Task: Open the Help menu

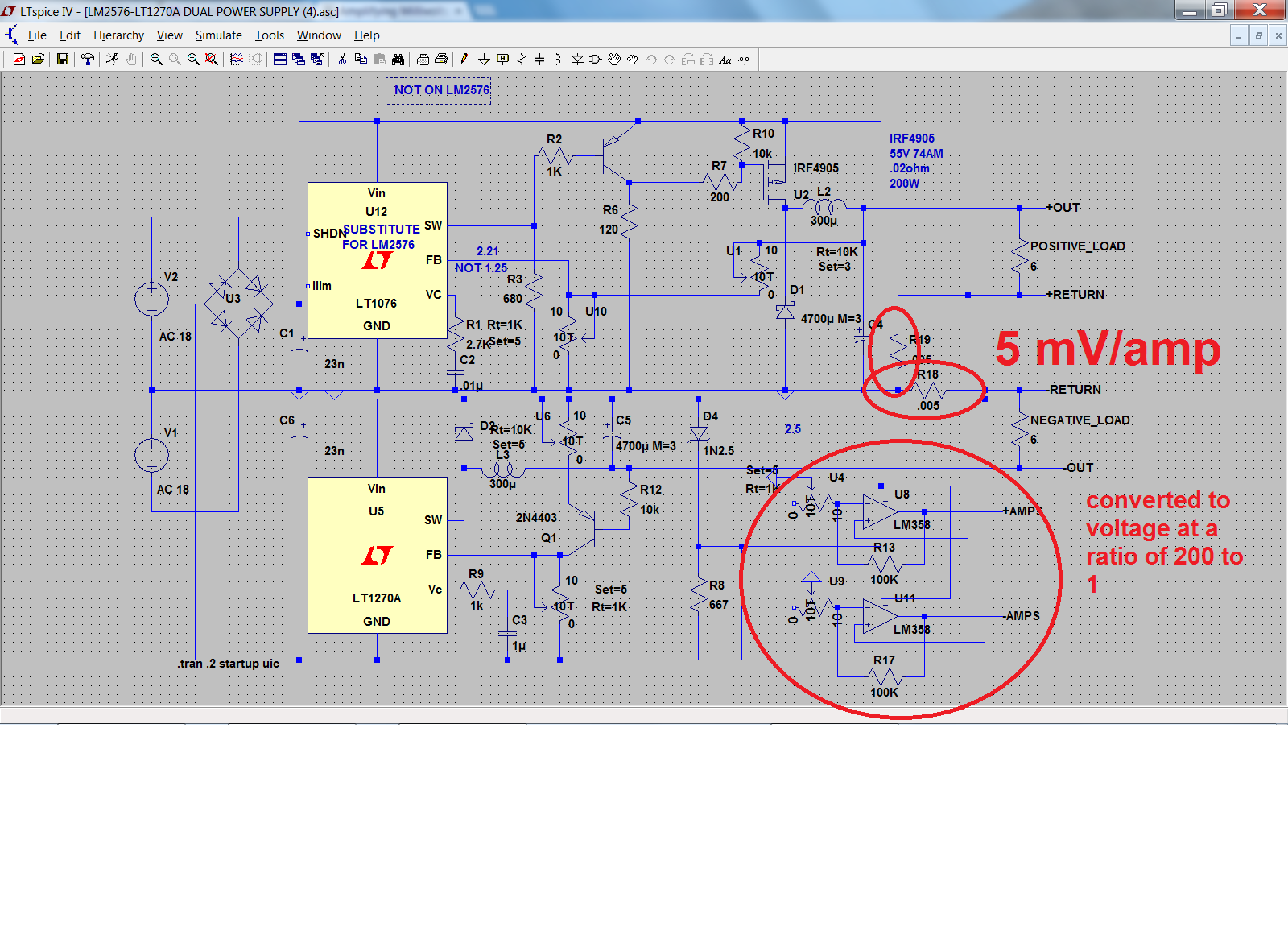Action: click(x=367, y=35)
